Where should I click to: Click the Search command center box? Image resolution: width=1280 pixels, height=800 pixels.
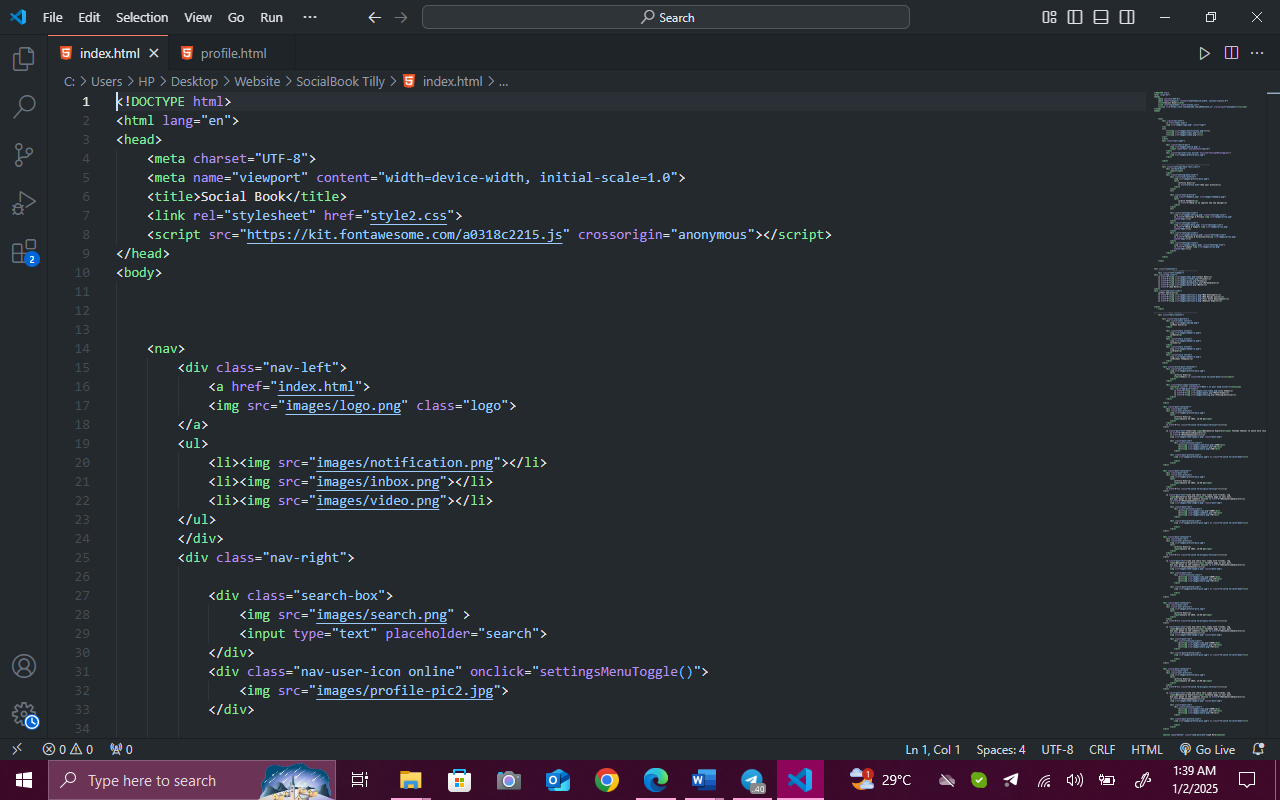(666, 17)
